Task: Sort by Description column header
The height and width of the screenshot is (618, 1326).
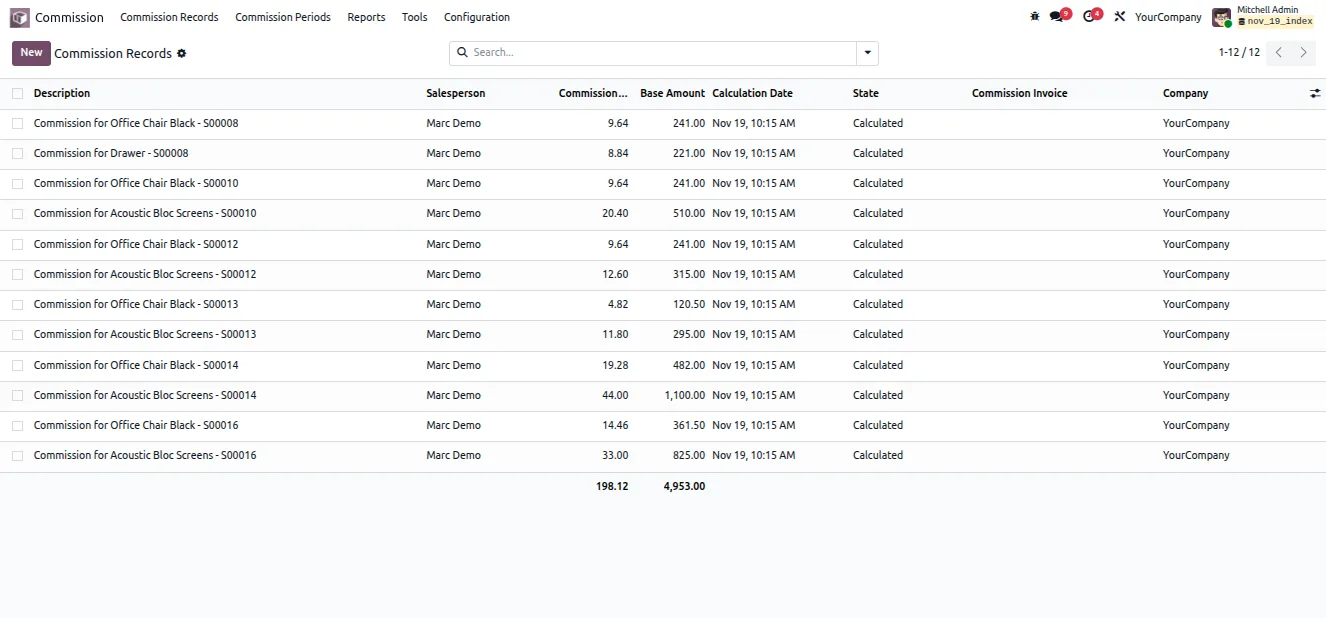Action: 62,93
